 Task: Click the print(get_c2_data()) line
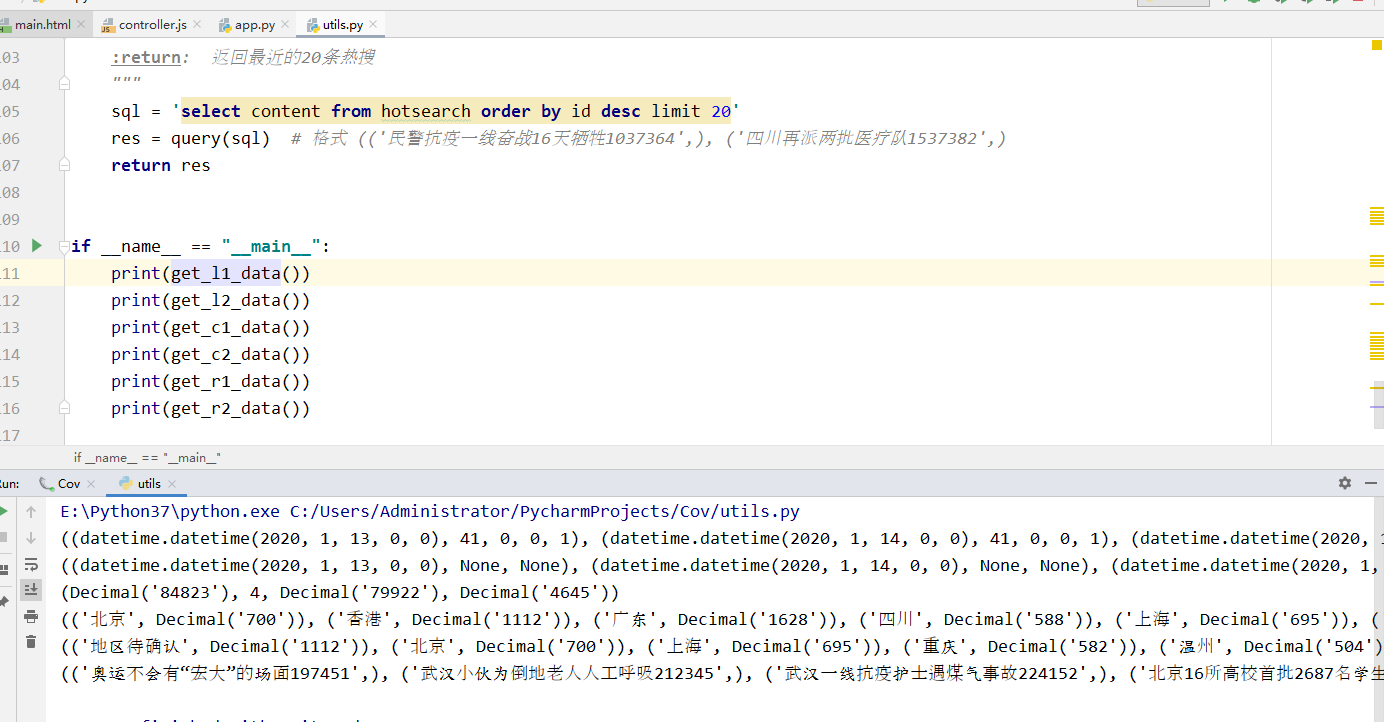pyautogui.click(x=211, y=354)
